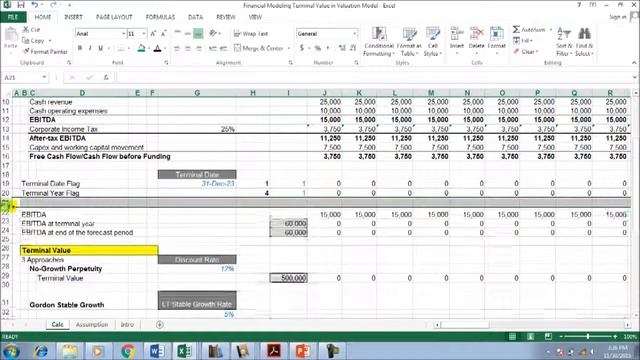Switch to DATA ribbon tab
The height and width of the screenshot is (360, 640).
[x=195, y=17]
